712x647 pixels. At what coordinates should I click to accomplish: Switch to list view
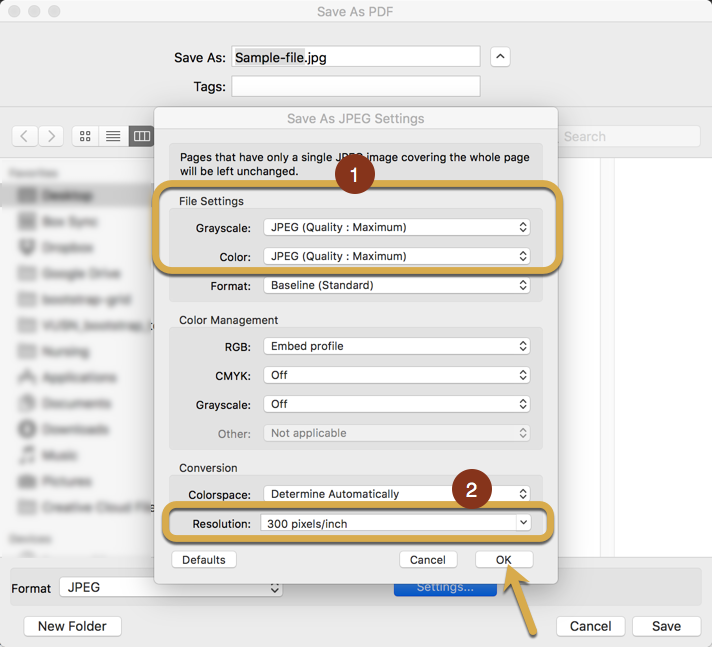113,136
